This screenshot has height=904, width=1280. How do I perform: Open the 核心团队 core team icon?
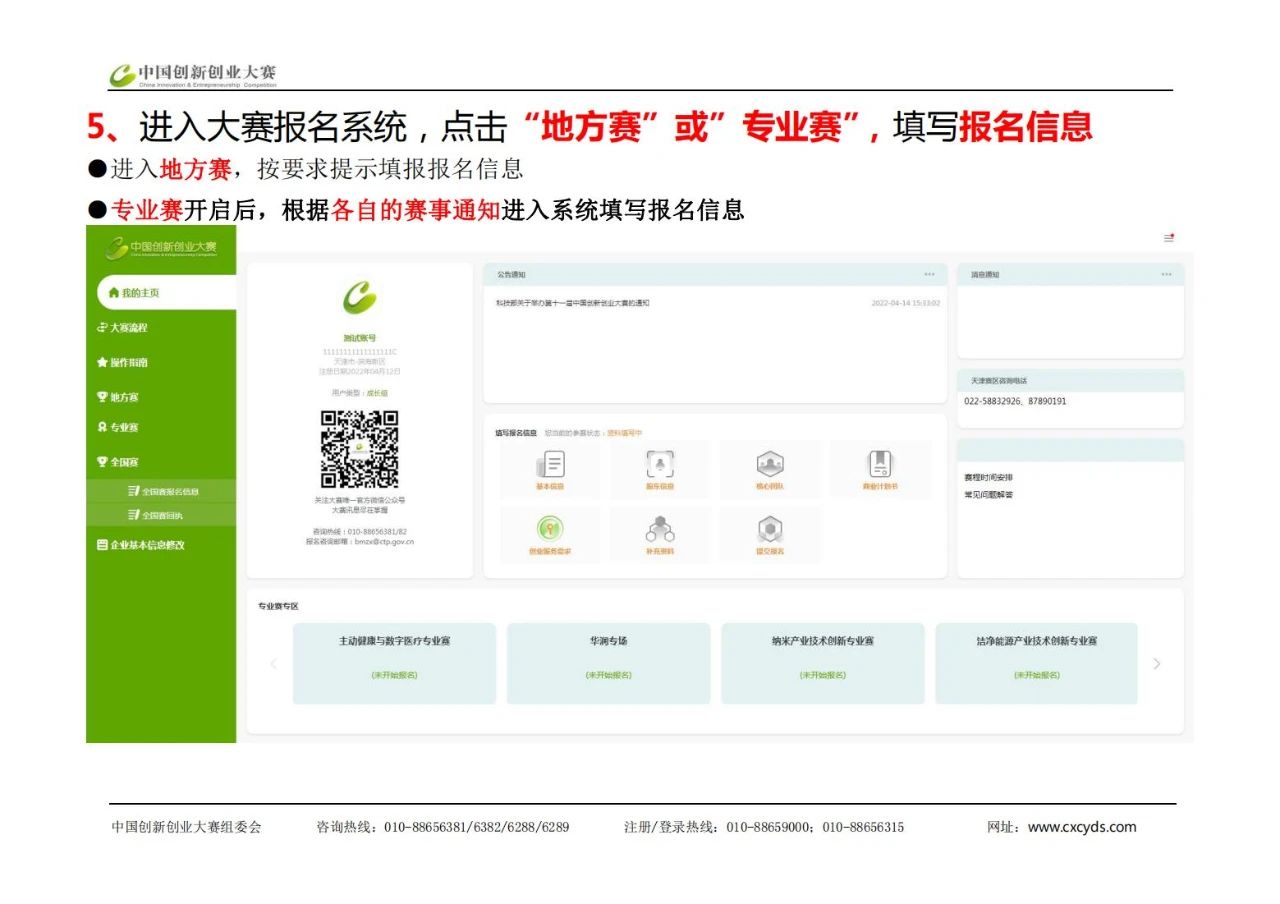(769, 466)
